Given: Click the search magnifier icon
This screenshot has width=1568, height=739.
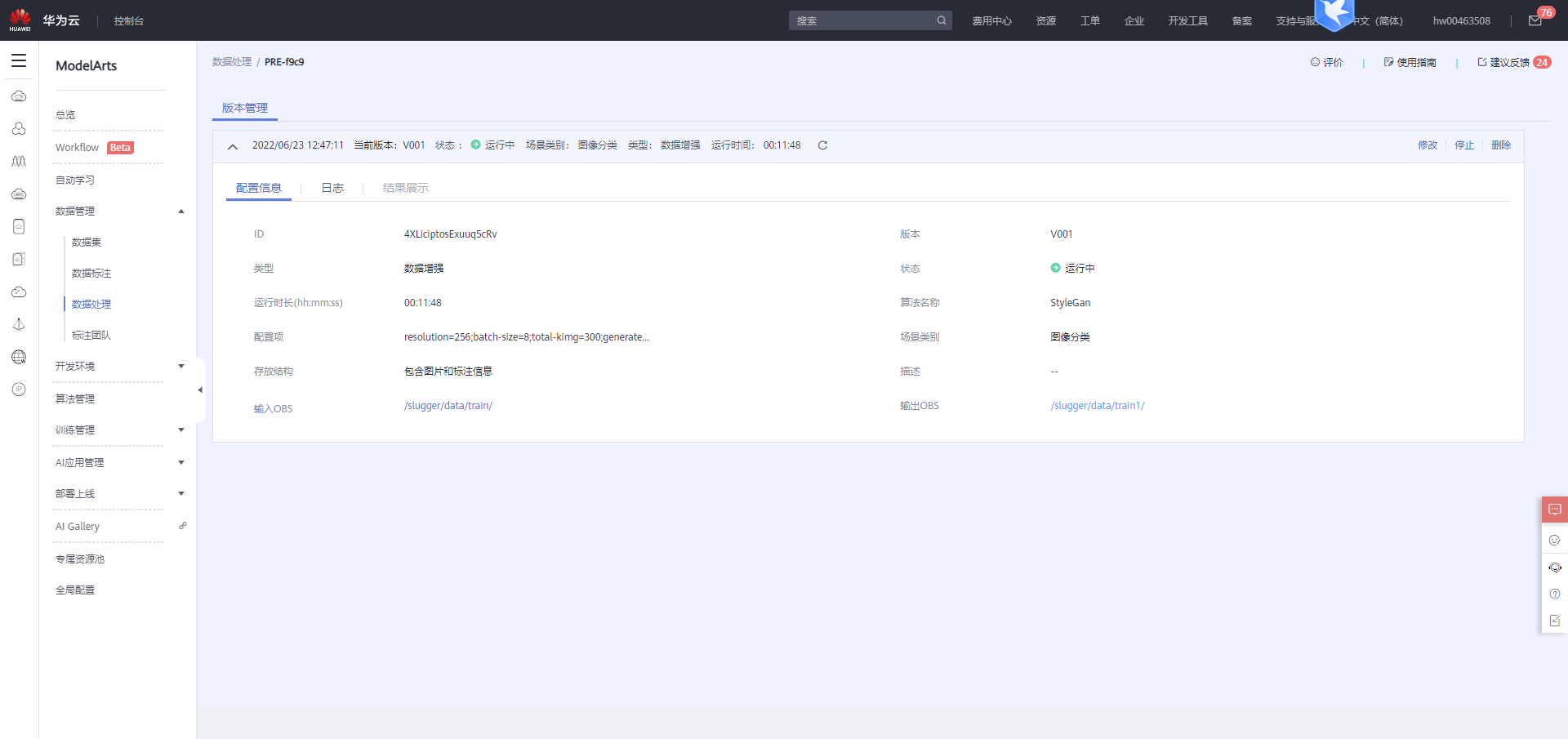Looking at the screenshot, I should pos(942,20).
